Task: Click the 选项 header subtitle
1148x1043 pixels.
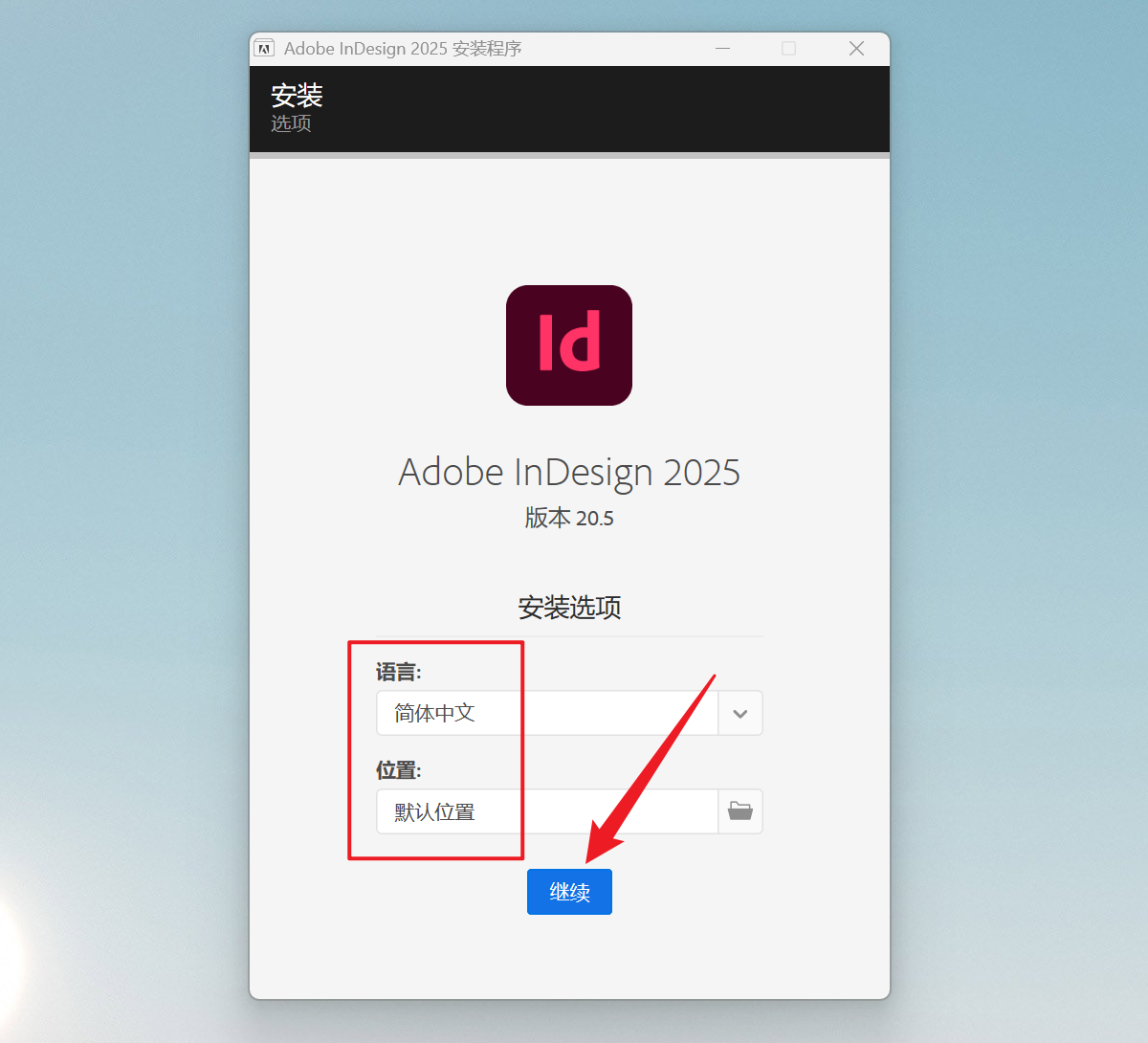Action: pyautogui.click(x=291, y=123)
